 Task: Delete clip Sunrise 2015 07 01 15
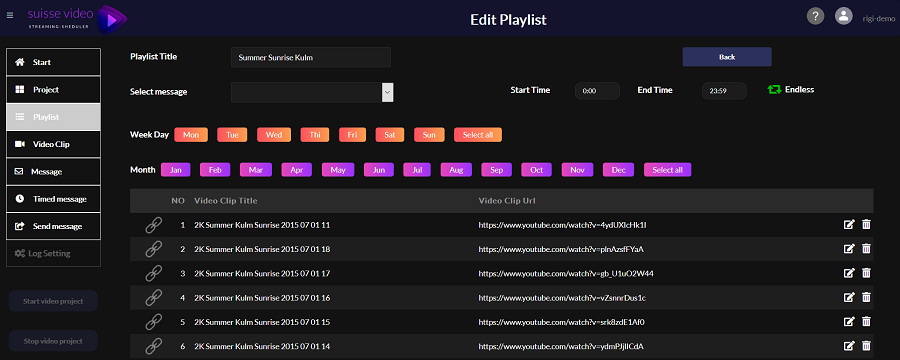click(866, 322)
